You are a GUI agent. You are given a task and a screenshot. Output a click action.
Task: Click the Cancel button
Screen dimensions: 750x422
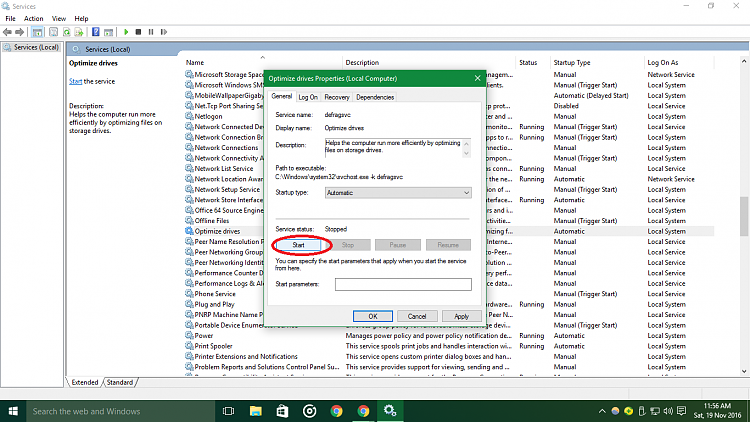(417, 316)
